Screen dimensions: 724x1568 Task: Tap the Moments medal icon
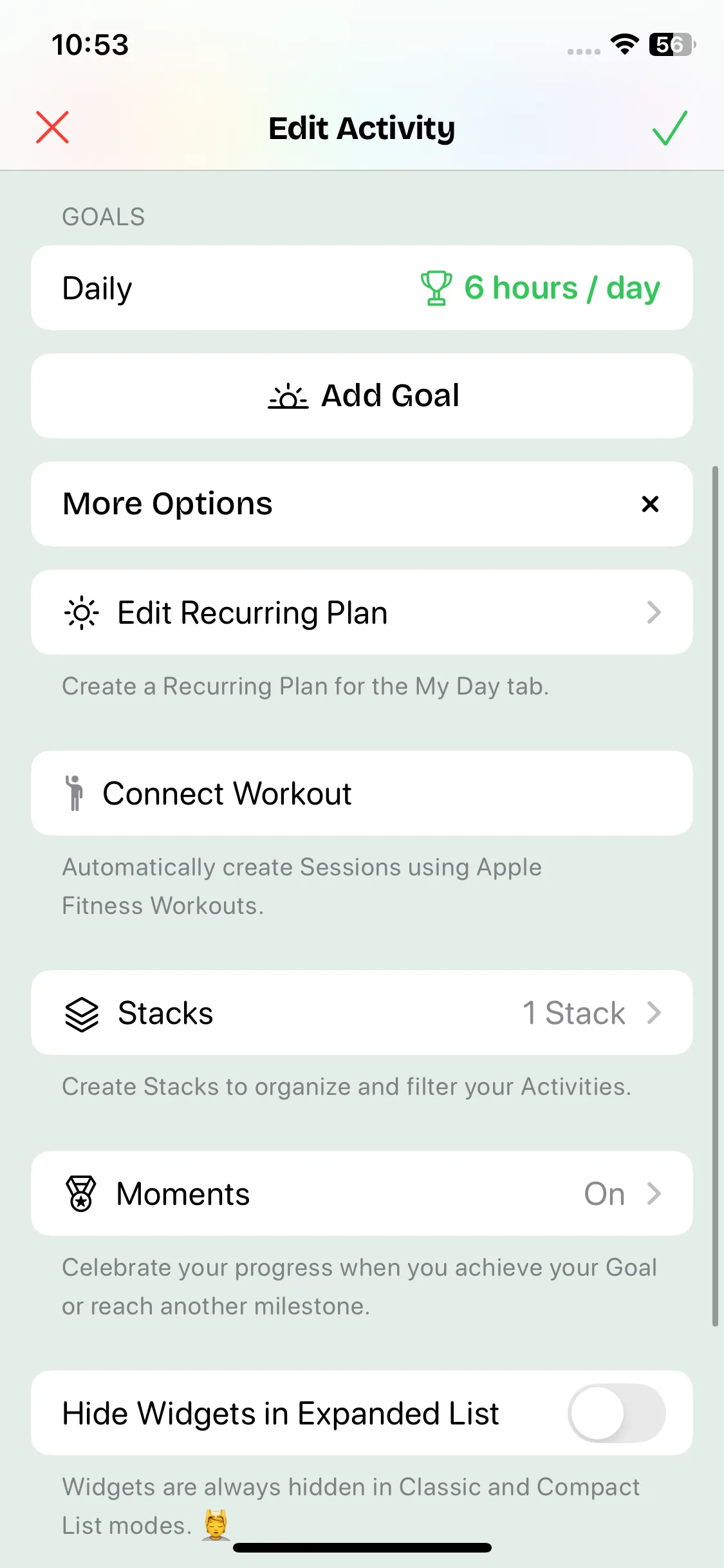point(81,1193)
